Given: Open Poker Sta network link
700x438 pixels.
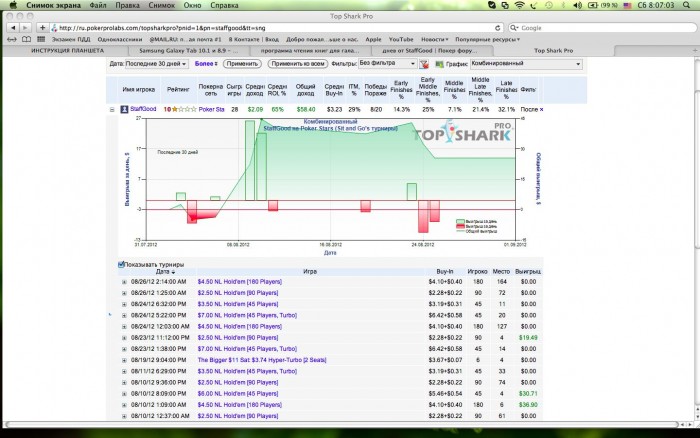Looking at the screenshot, I should coord(211,109).
